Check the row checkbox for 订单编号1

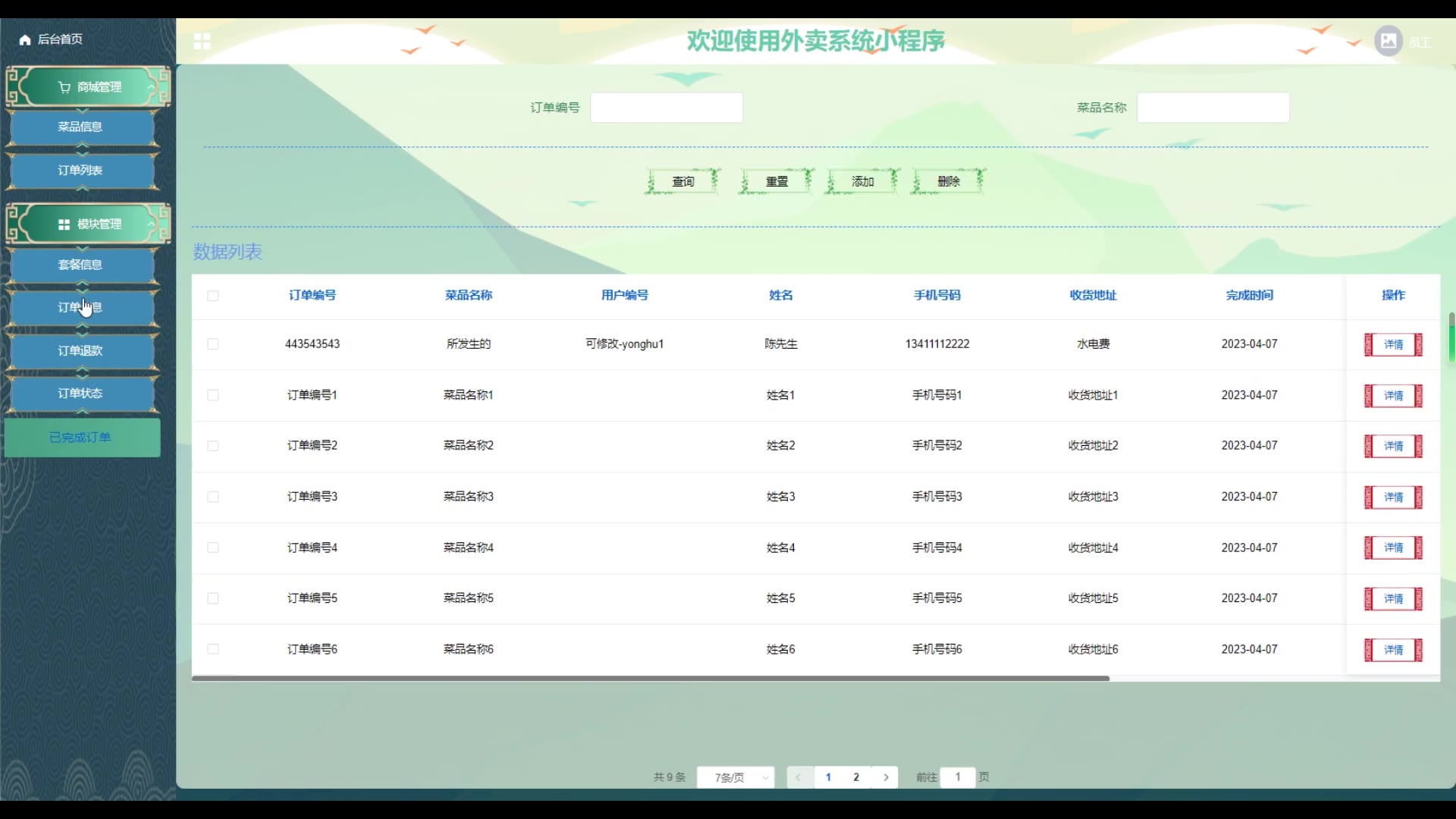coord(213,395)
